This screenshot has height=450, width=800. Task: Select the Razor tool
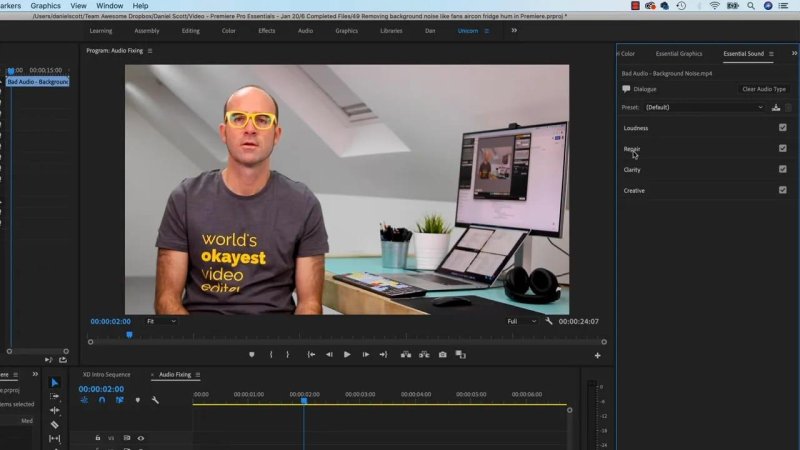point(55,424)
